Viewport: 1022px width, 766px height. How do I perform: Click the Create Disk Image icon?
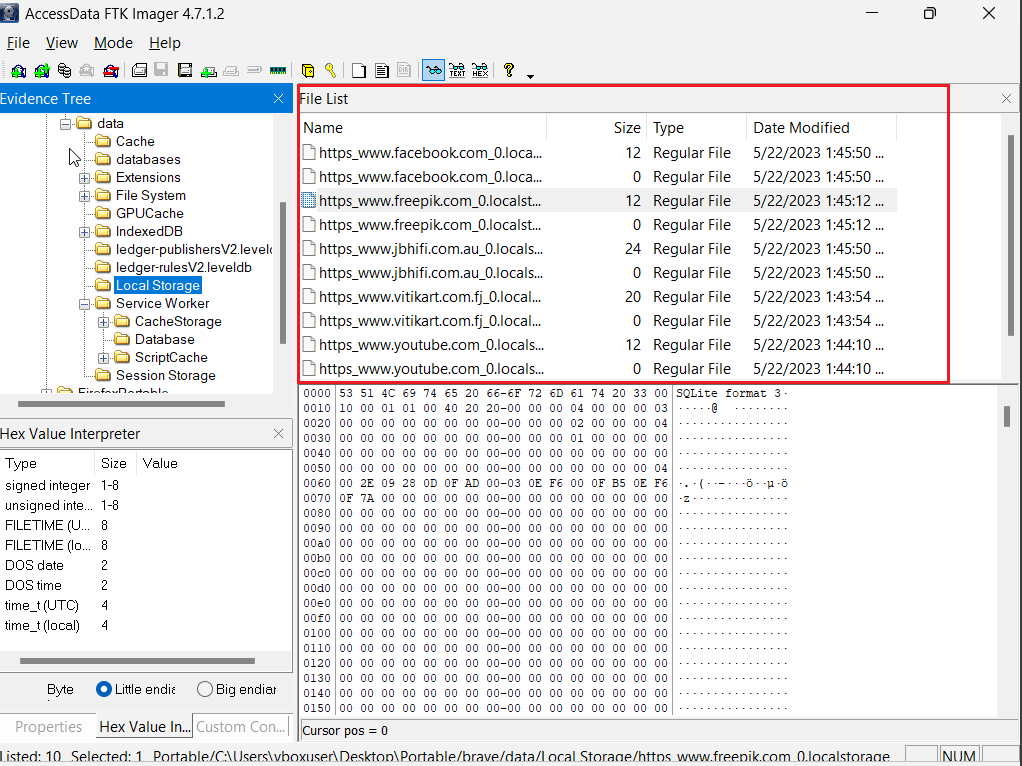[139, 71]
